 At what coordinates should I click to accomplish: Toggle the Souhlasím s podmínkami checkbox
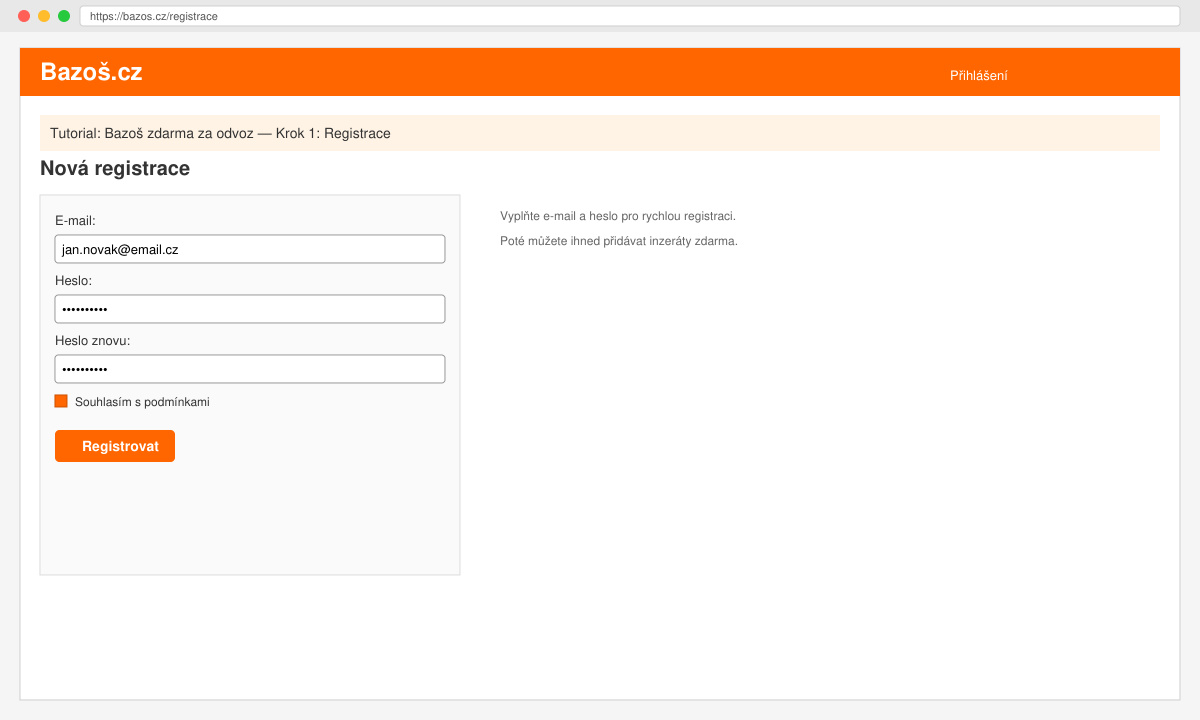pos(61,401)
